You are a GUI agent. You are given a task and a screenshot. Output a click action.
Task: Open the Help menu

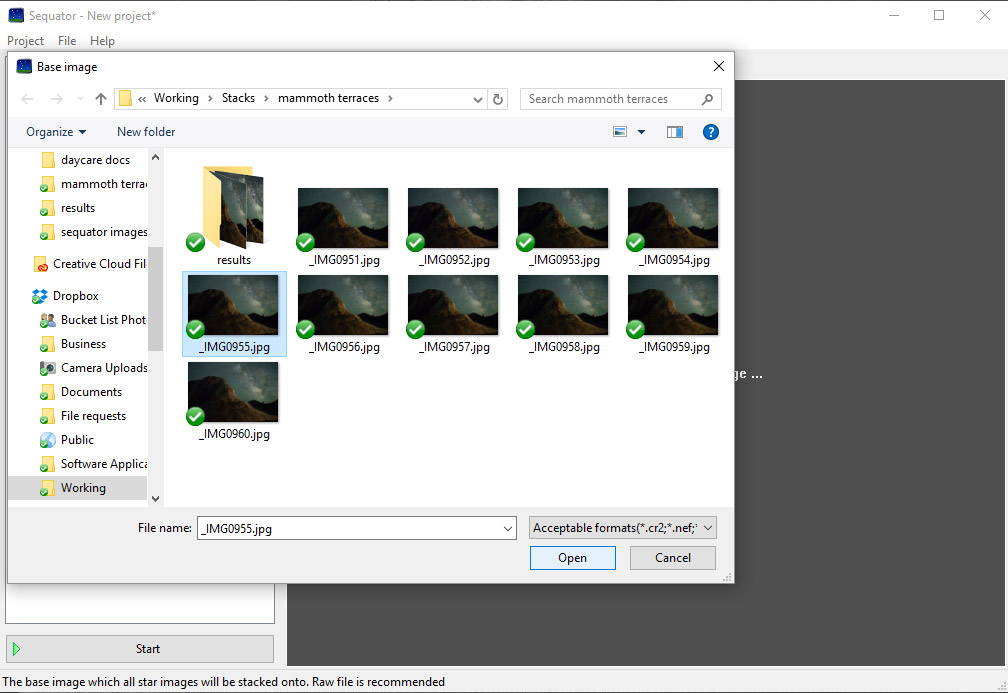pos(102,40)
